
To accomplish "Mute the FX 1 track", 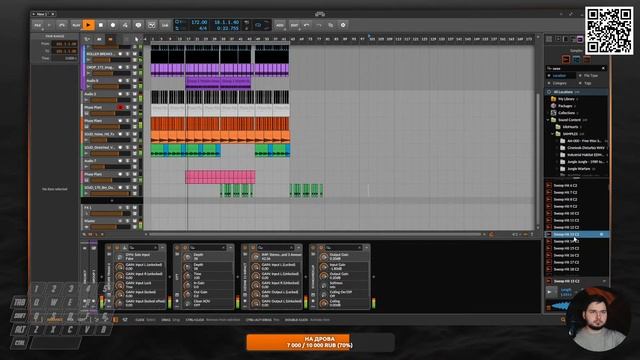I will point(134,207).
